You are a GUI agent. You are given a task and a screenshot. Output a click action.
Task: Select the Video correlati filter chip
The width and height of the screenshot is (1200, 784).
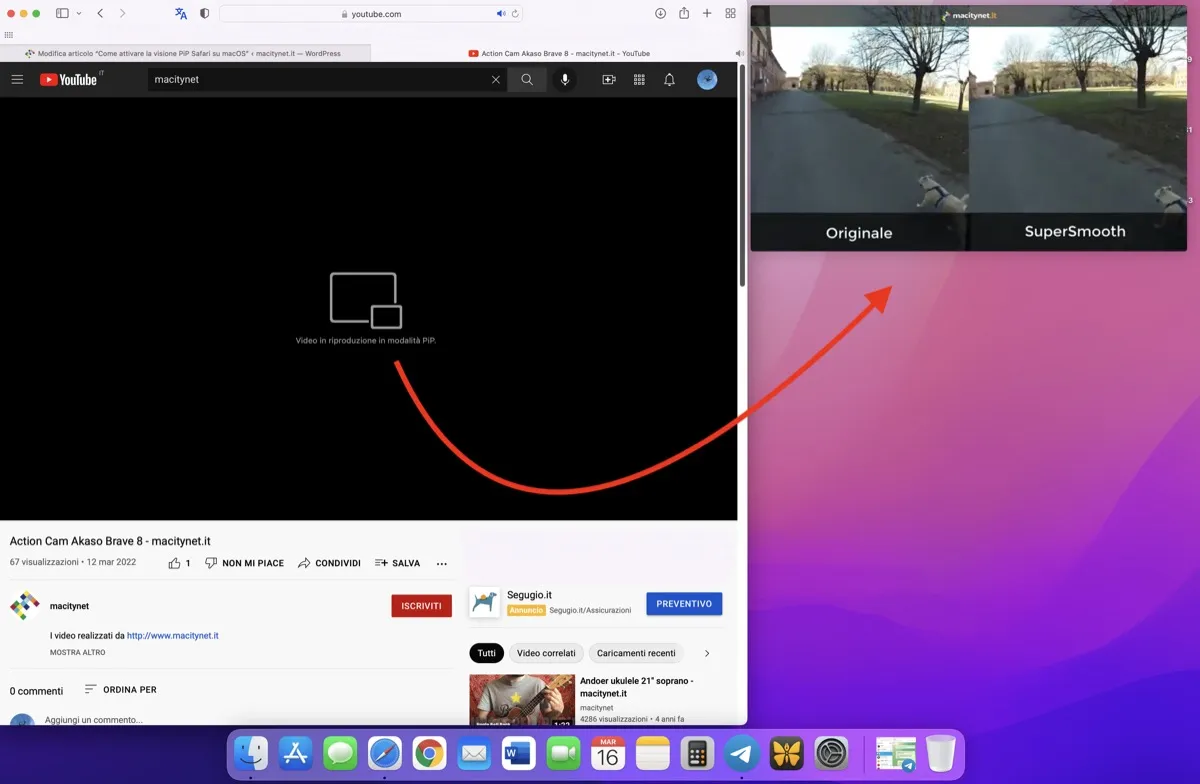pos(545,653)
